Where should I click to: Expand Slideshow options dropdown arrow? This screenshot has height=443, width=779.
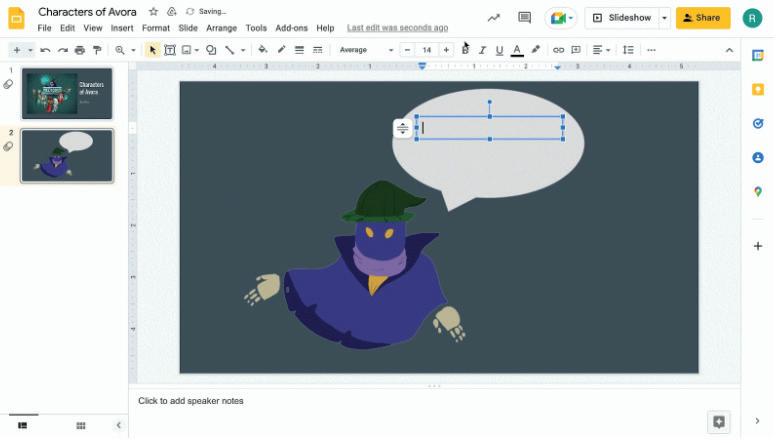[664, 18]
